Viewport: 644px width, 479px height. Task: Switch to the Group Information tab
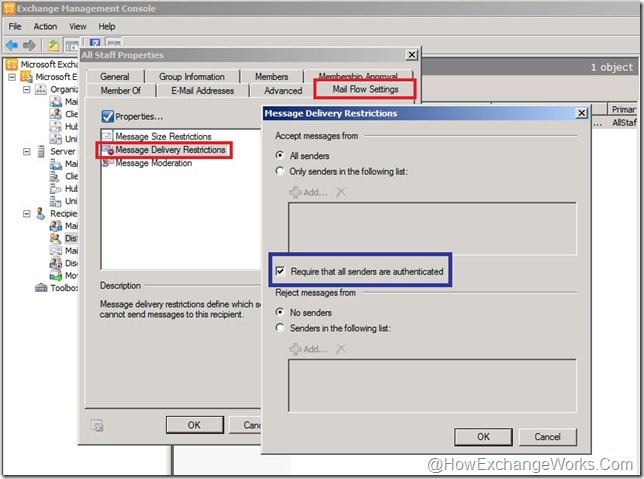[x=192, y=76]
